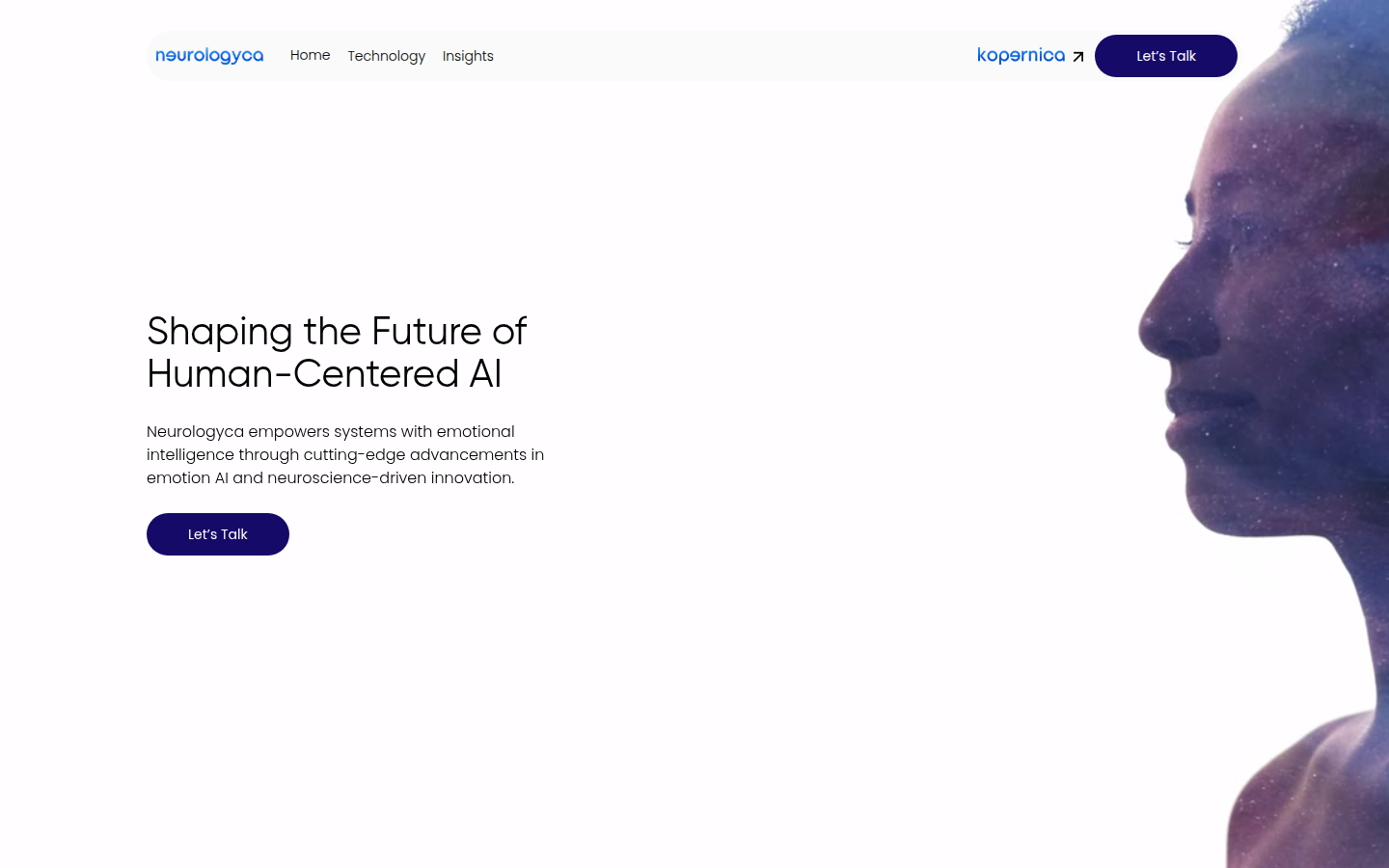The image size is (1389, 868).
Task: Click "emotional" in the description's first line
Action: click(x=476, y=431)
